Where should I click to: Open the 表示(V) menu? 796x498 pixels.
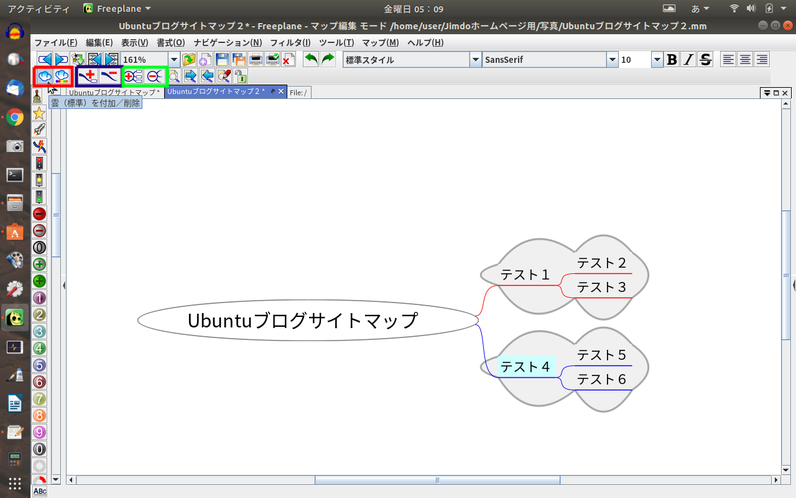point(135,43)
